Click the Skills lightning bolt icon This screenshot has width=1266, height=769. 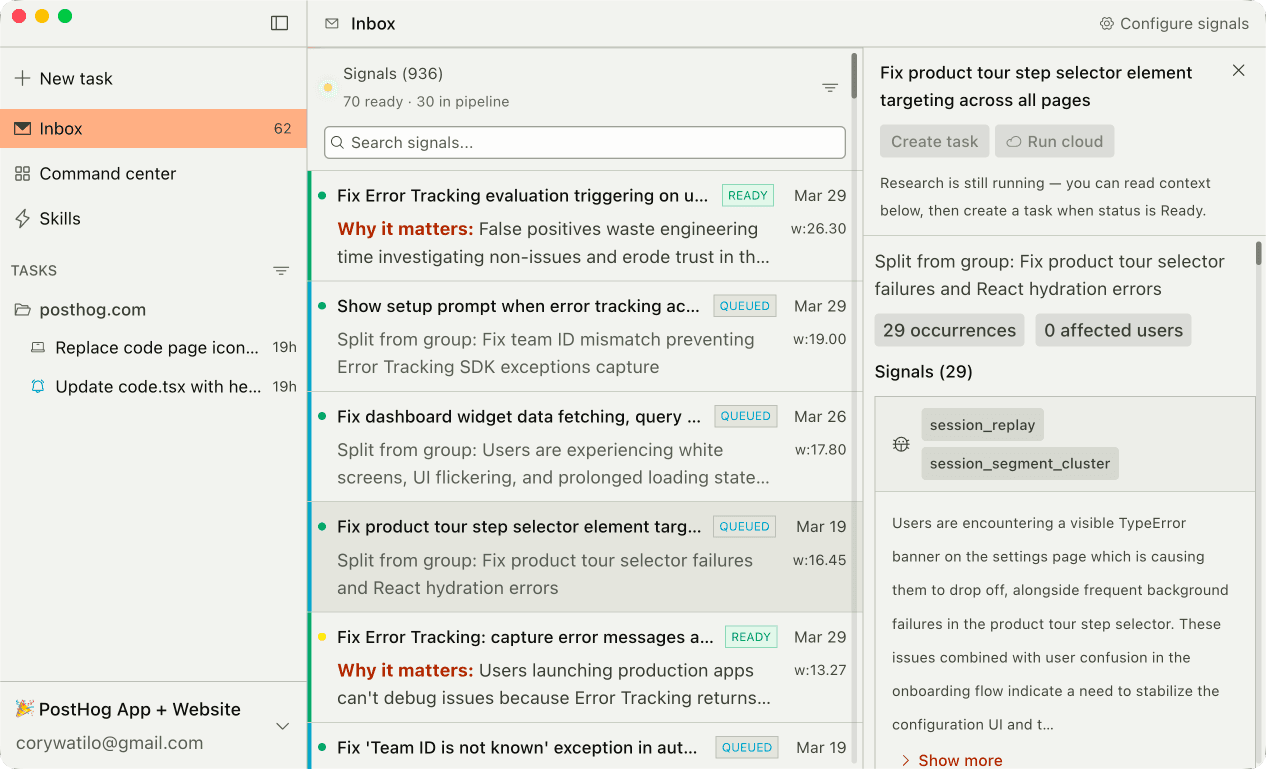click(x=22, y=218)
